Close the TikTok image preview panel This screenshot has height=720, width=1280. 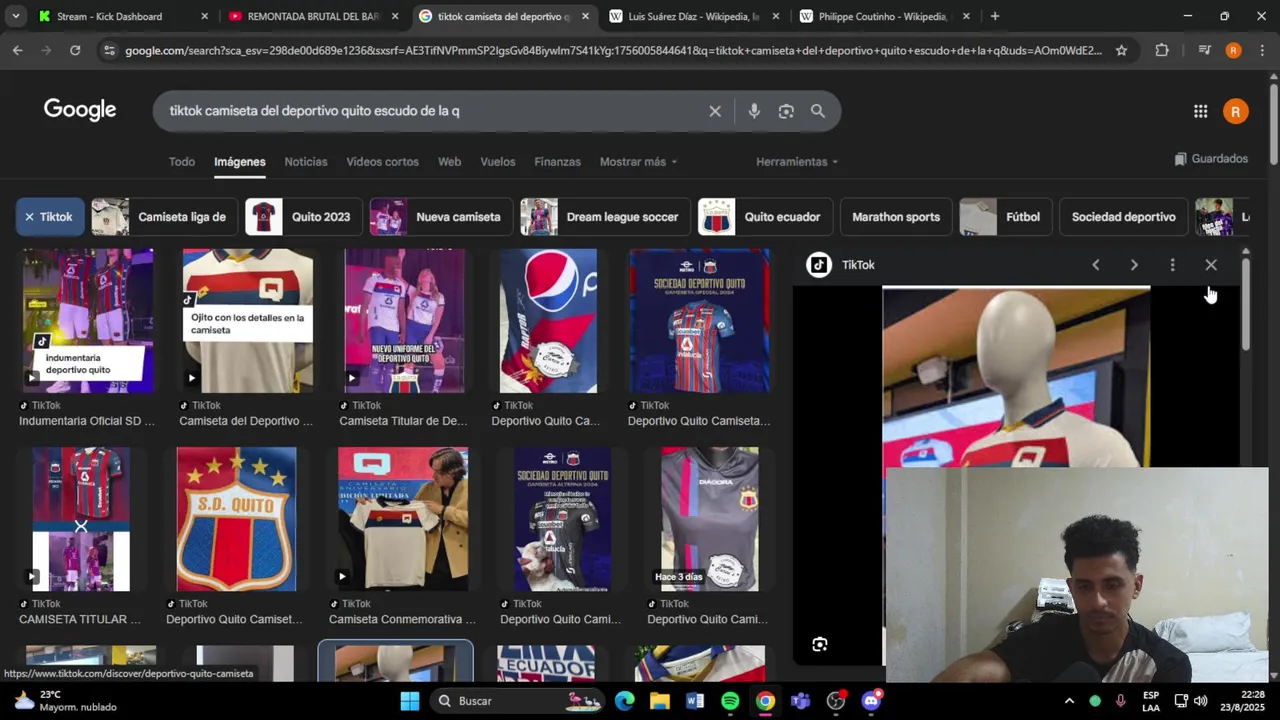click(1211, 265)
